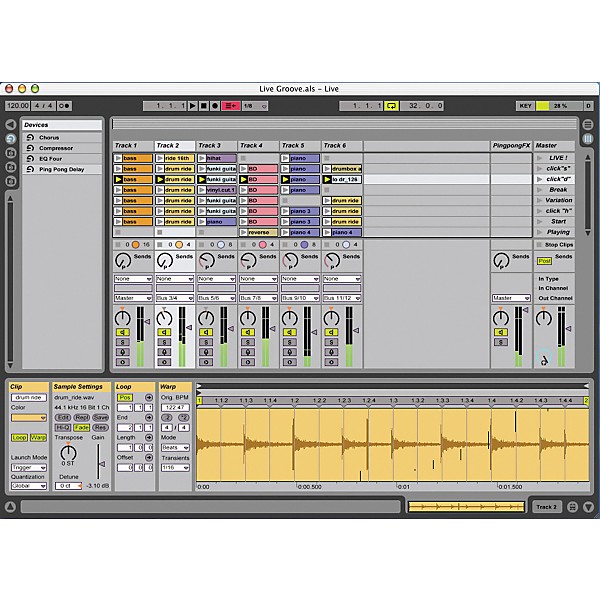Image resolution: width=600 pixels, height=600 pixels.
Task: Open Track 1 input type None dropdown
Action: 133,279
